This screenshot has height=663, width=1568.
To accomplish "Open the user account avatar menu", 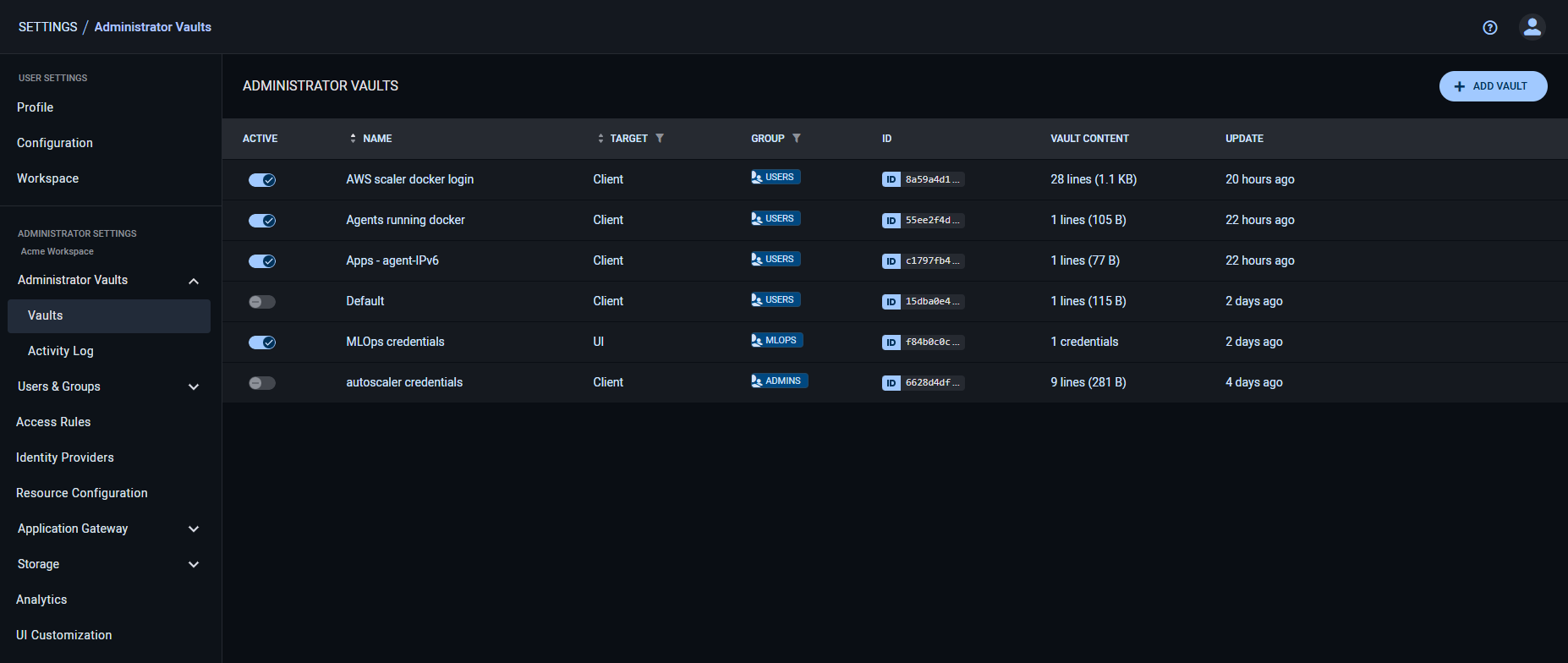I will (1532, 27).
